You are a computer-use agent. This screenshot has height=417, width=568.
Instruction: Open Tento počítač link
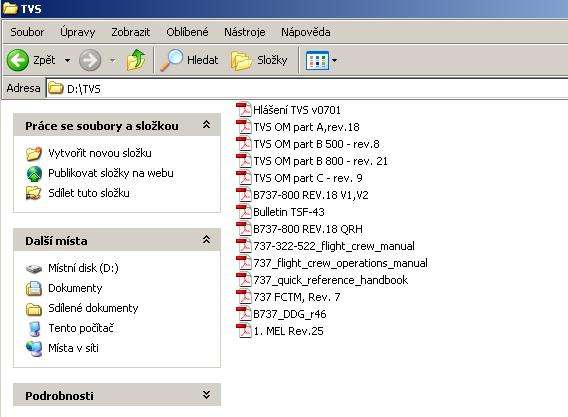coord(81,328)
